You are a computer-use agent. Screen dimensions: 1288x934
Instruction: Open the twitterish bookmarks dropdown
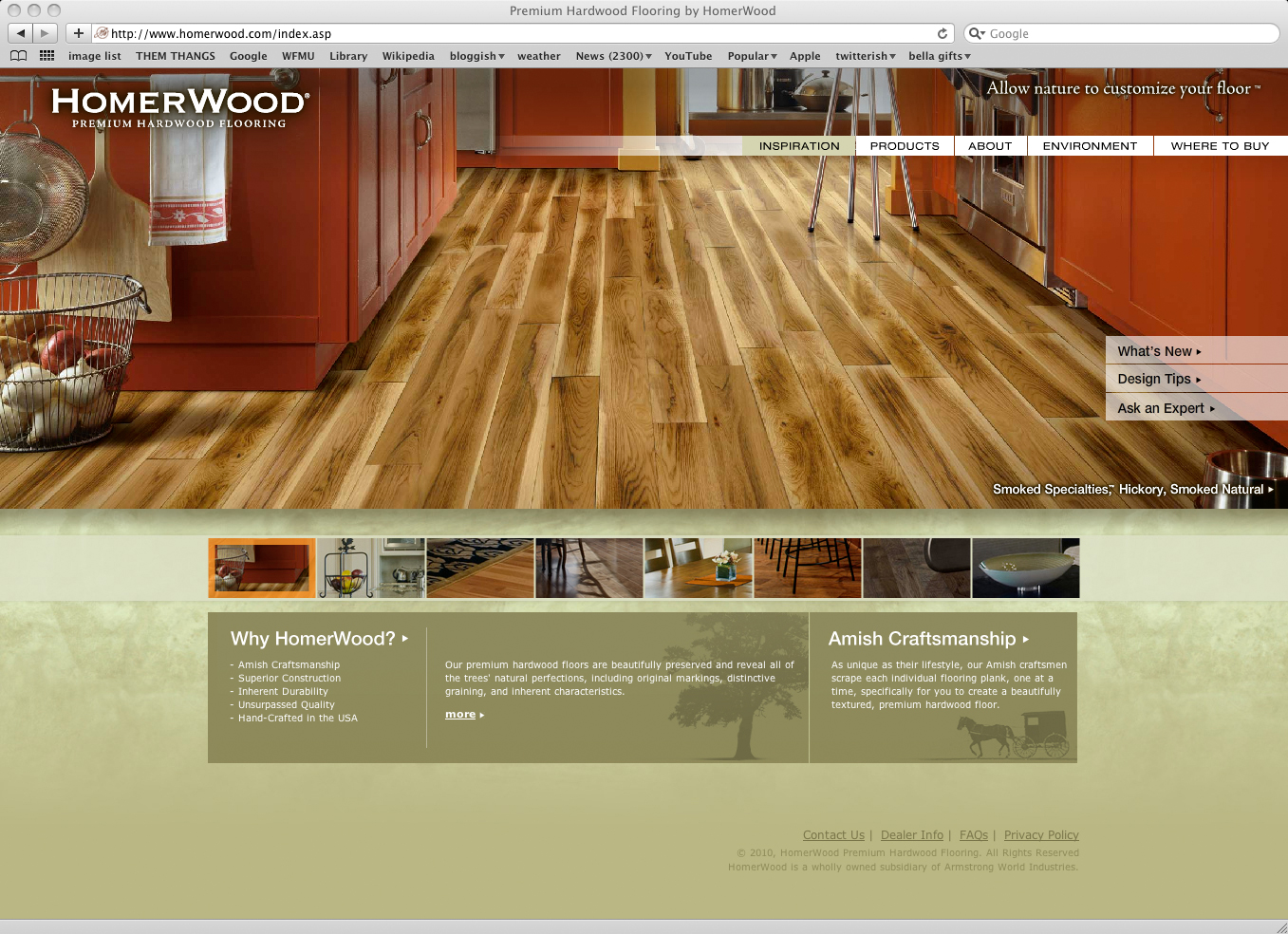866,56
